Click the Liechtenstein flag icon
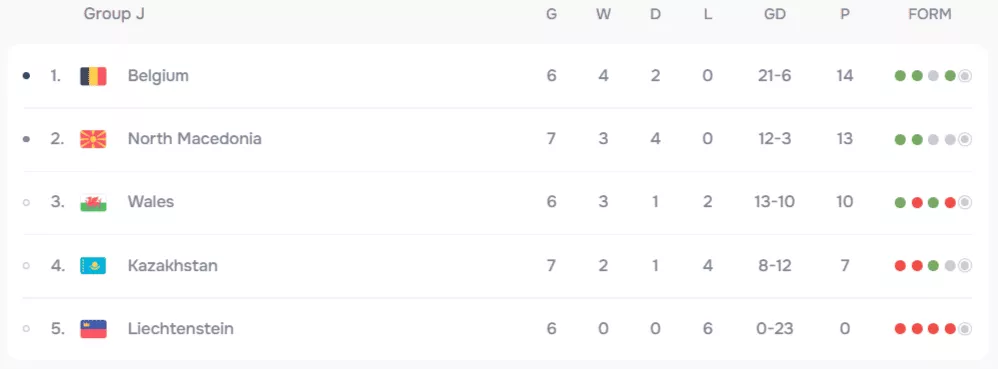Viewport: 998px width, 369px height. pos(93,329)
